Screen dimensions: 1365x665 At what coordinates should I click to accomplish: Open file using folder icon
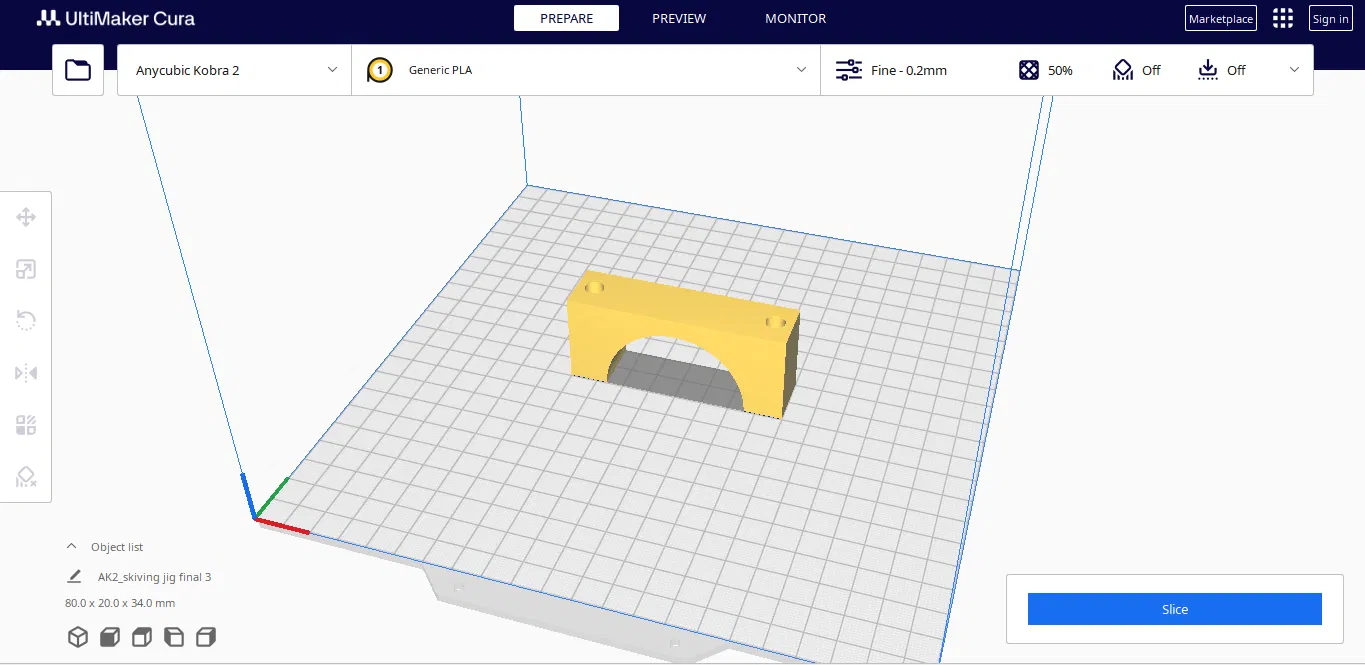[78, 70]
